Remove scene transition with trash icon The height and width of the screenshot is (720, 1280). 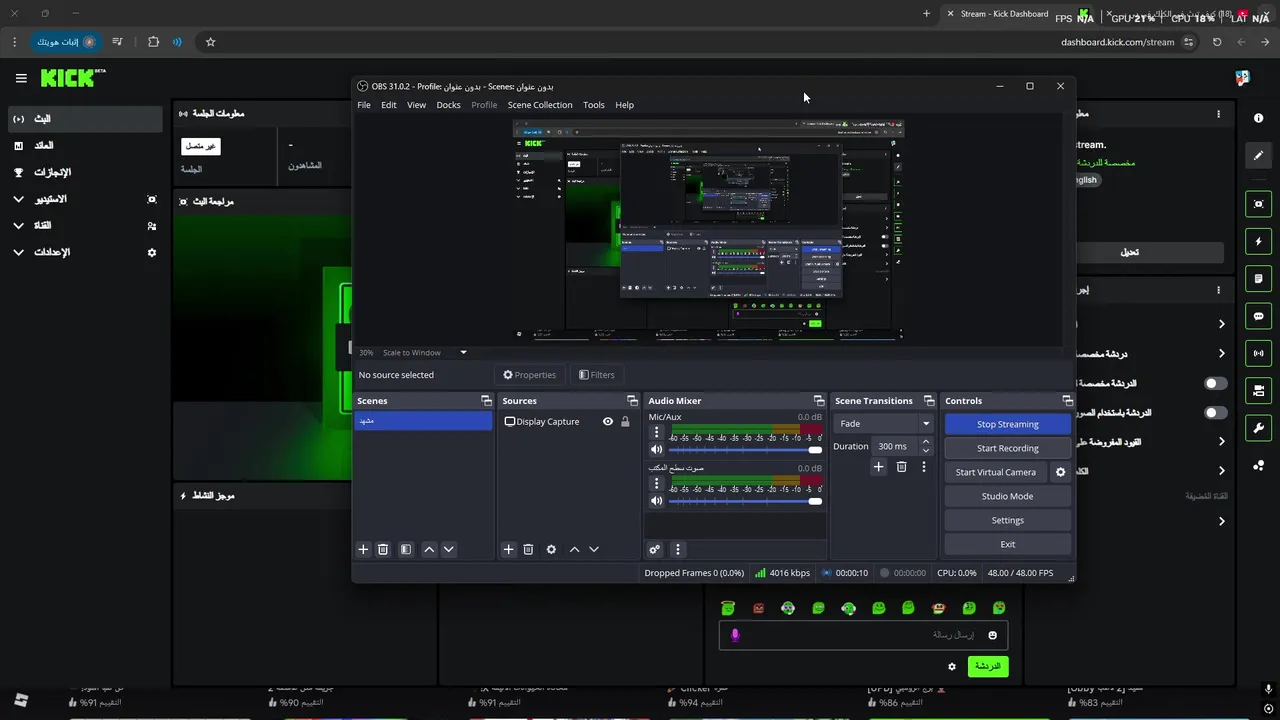tap(901, 467)
